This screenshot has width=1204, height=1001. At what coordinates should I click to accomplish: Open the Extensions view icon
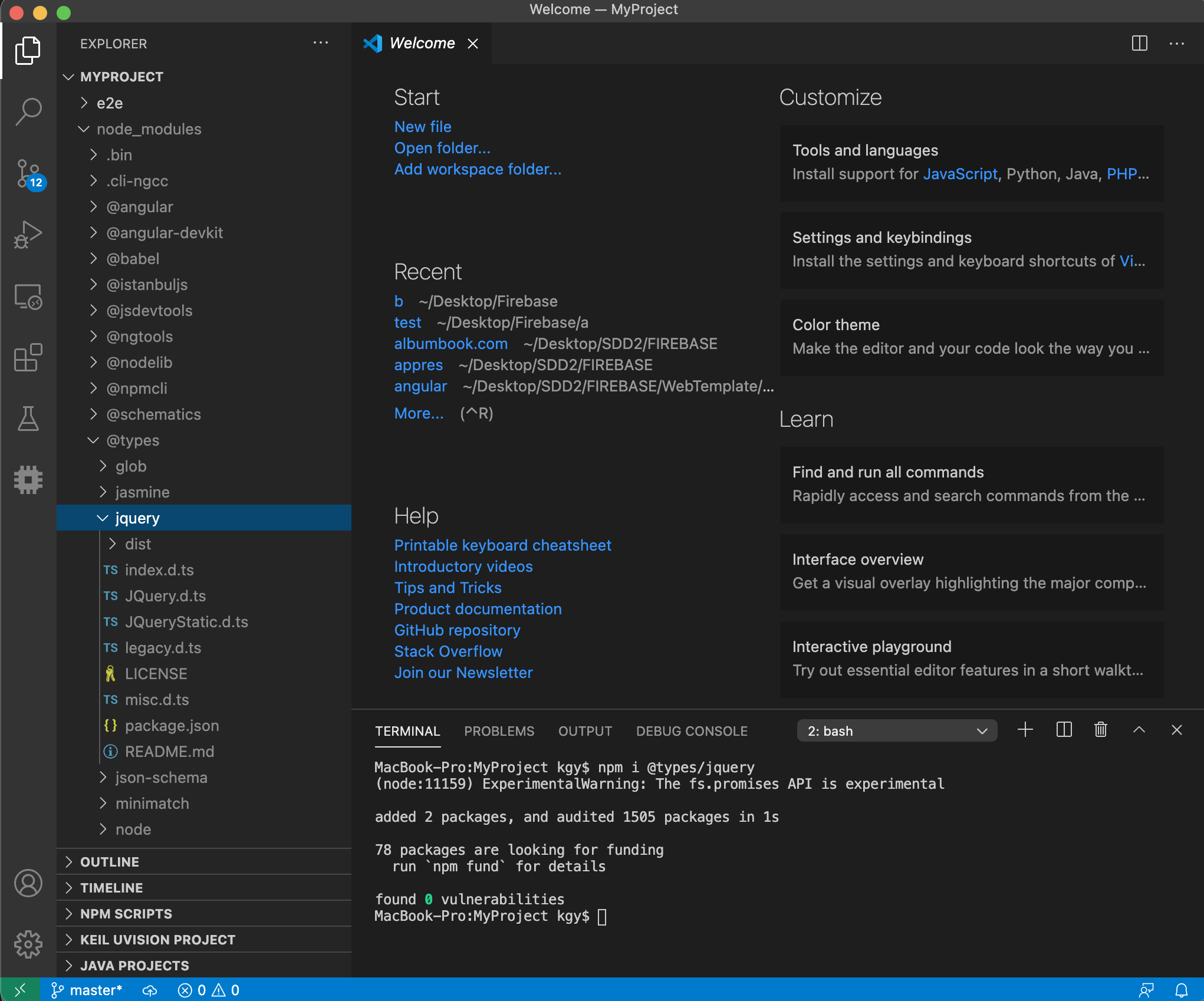coord(28,357)
